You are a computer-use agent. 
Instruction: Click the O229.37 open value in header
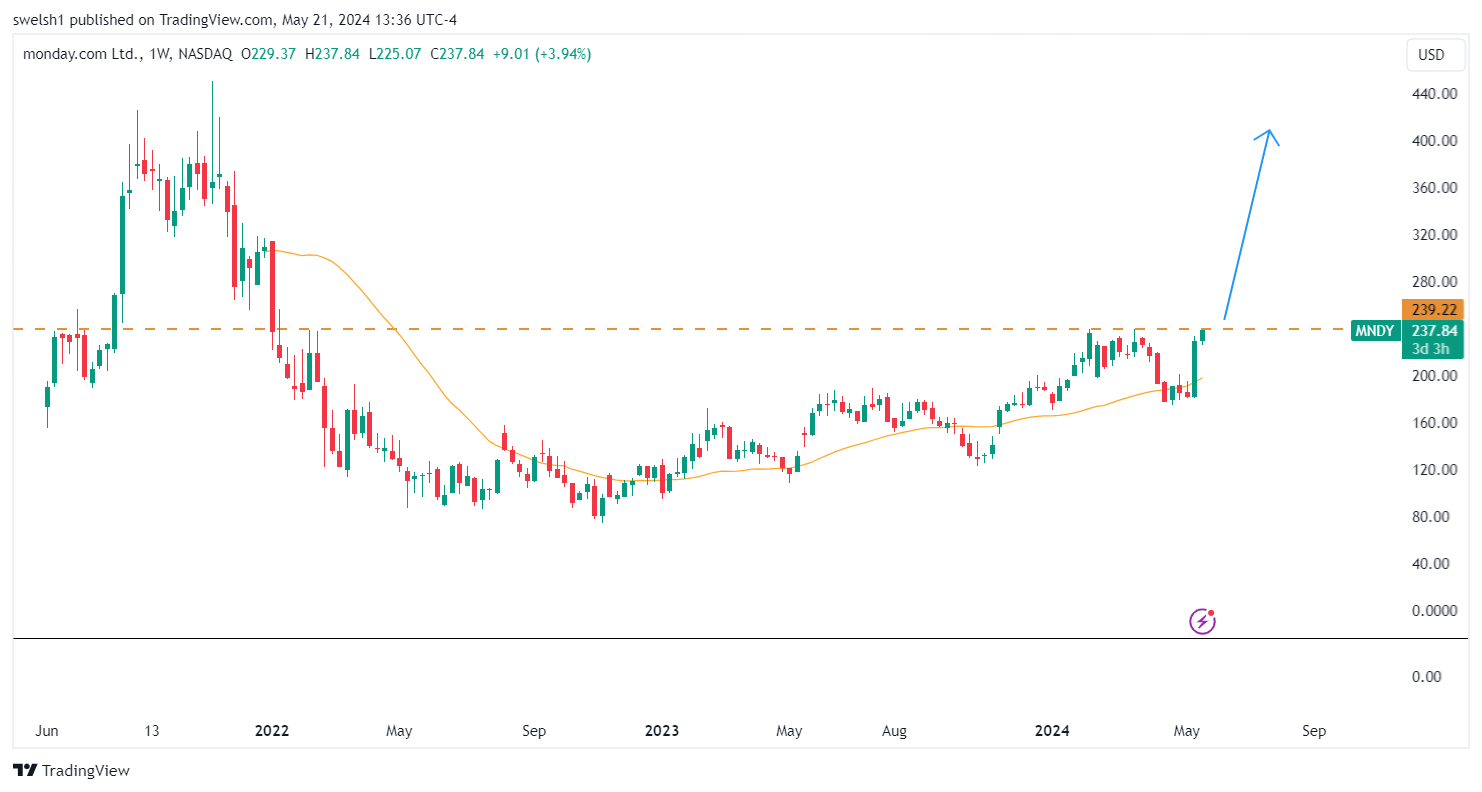(268, 54)
